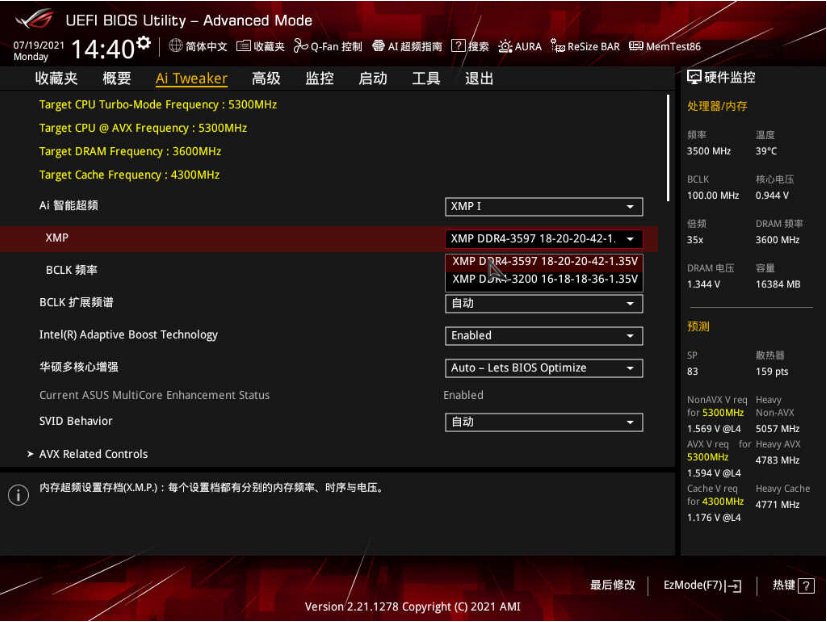Open the 工具 tools menu

pyautogui.click(x=424, y=78)
